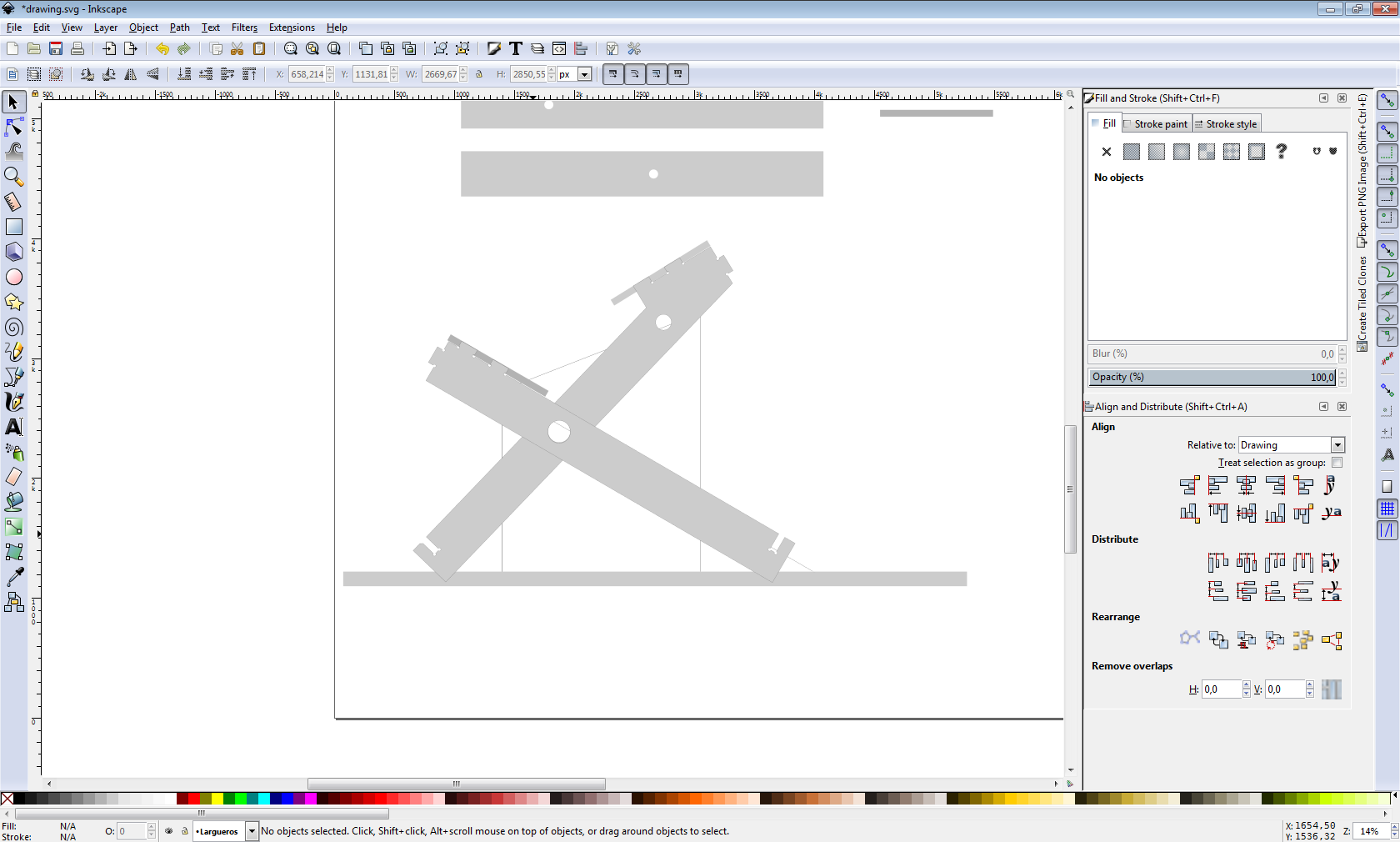The width and height of the screenshot is (1400, 842).
Task: Open Export PNG Image side tab
Action: coord(1362,170)
